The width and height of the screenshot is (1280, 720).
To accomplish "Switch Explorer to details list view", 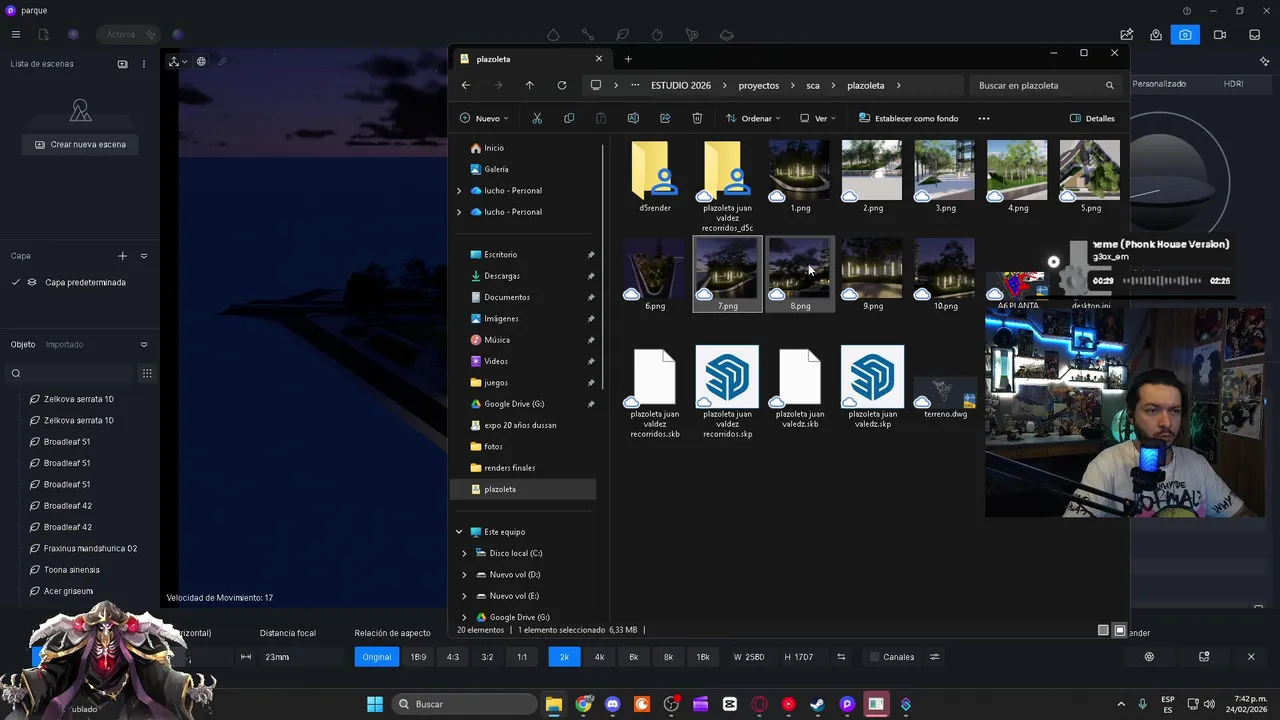I will (x=1103, y=630).
